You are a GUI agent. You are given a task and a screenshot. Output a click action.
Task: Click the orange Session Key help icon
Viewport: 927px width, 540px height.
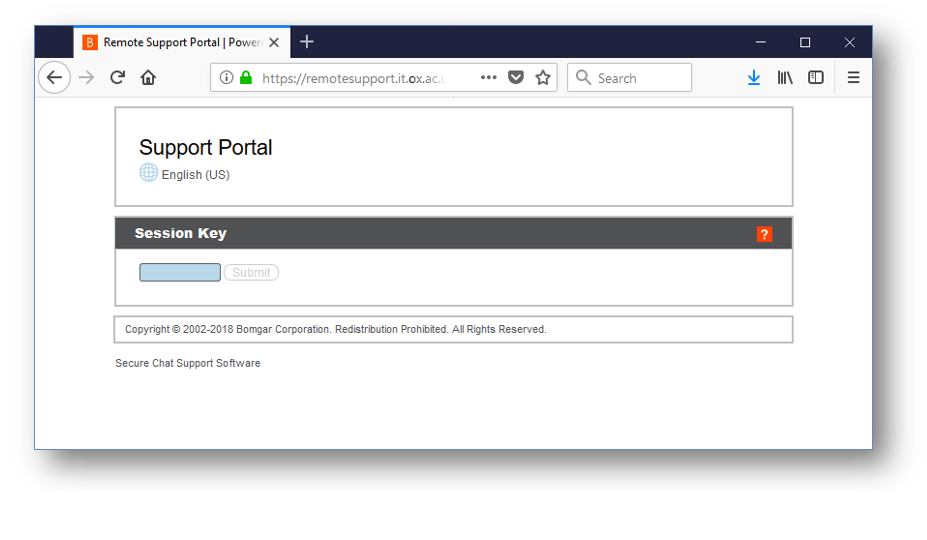point(764,234)
